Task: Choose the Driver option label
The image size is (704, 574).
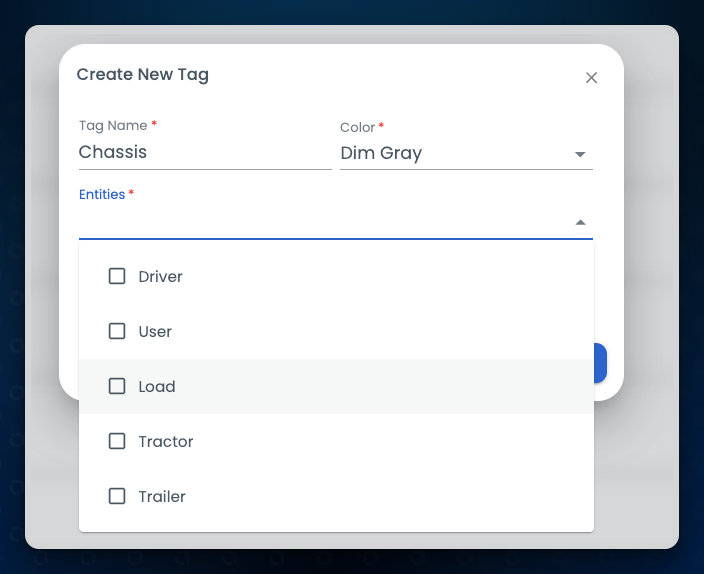Action: (160, 277)
